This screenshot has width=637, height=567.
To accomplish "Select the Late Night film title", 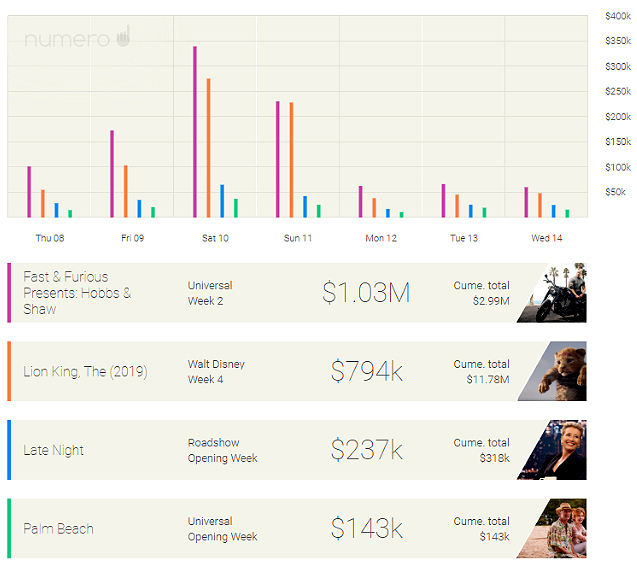I will tap(53, 450).
